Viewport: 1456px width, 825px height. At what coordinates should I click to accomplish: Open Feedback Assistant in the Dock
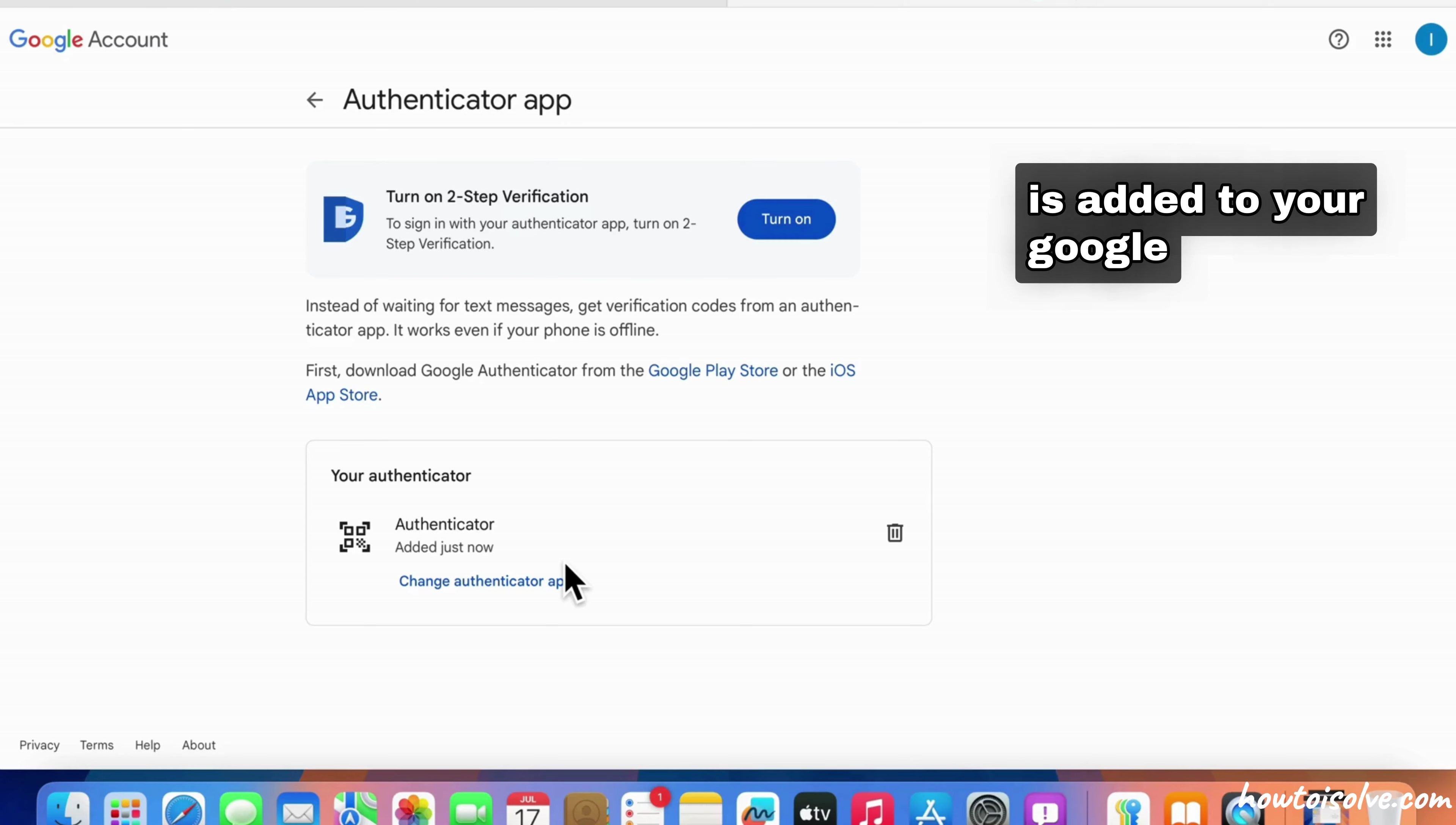[x=1046, y=809]
